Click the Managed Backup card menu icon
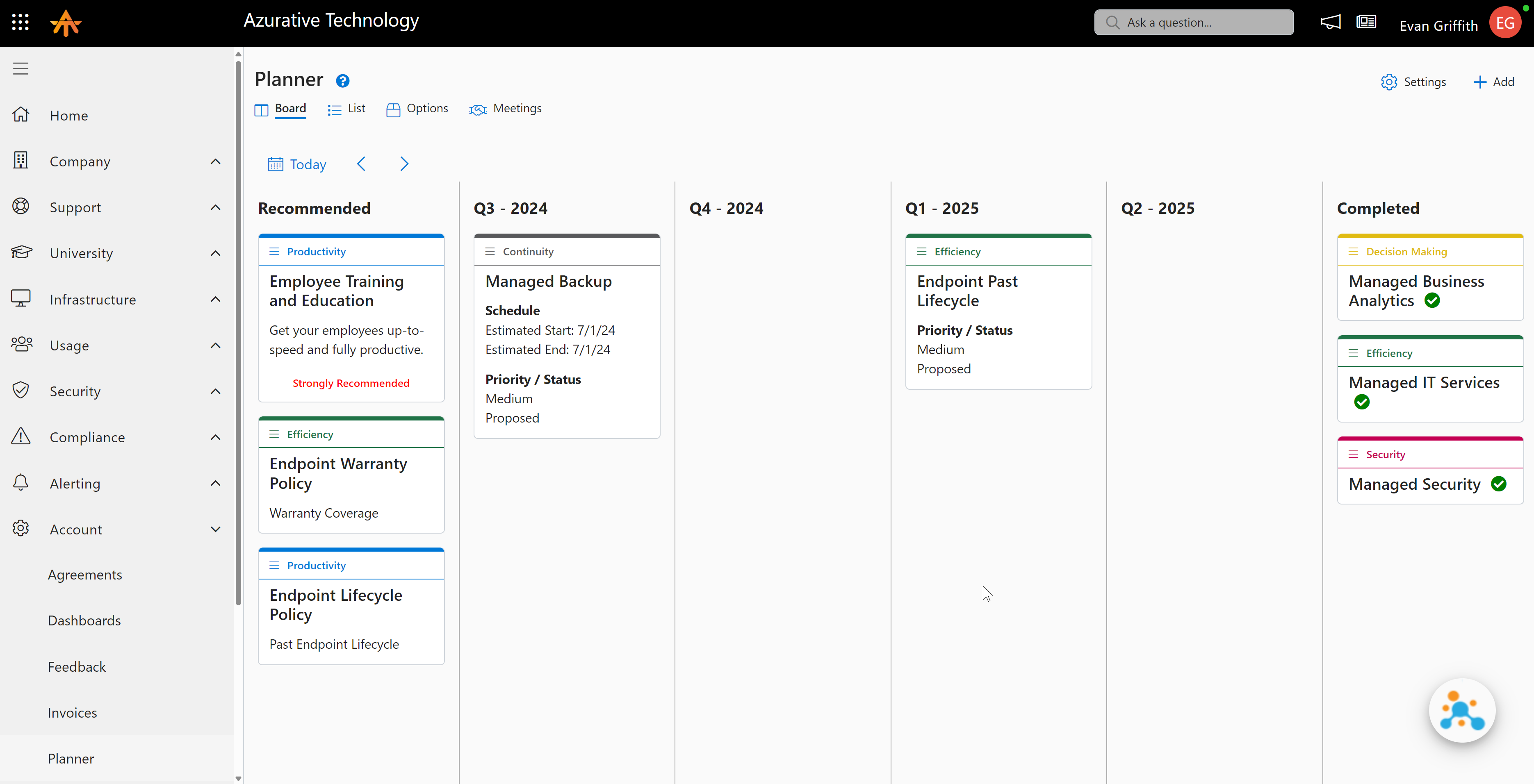The height and width of the screenshot is (784, 1534). [x=490, y=252]
